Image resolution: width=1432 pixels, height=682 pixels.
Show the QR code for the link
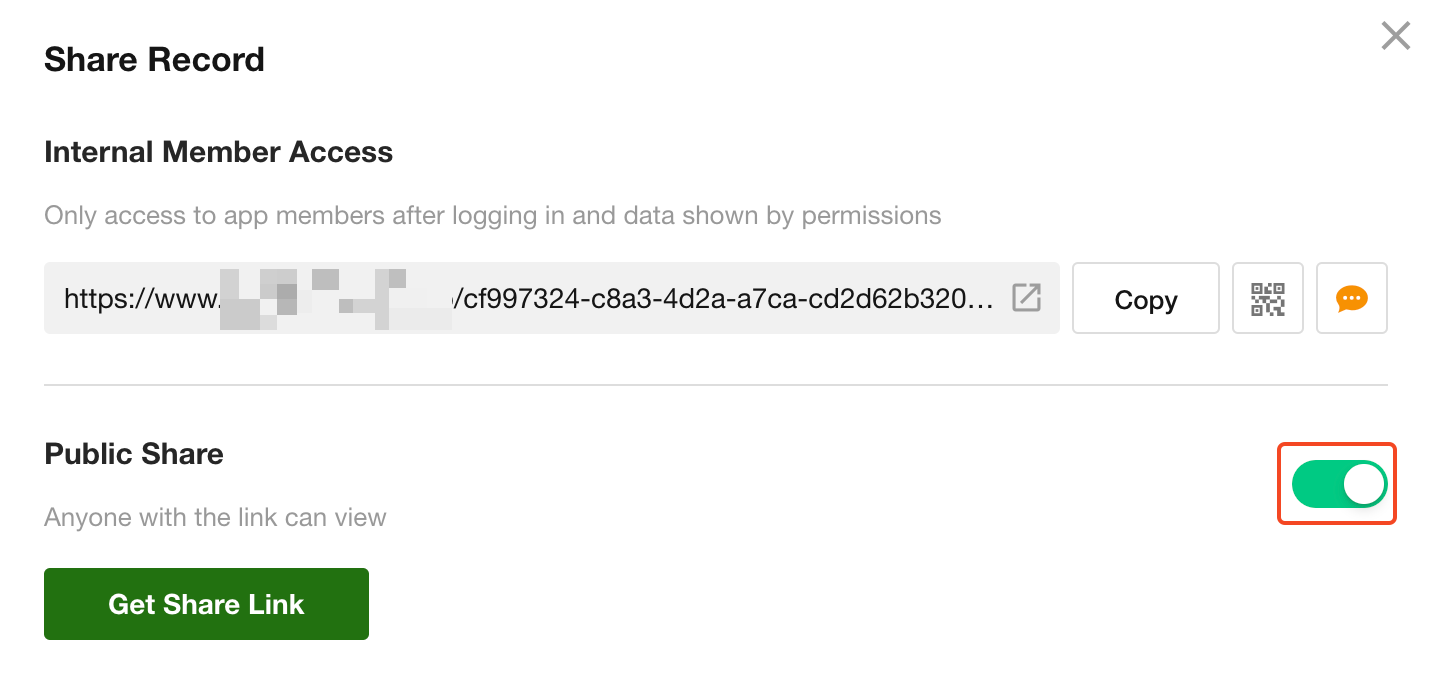click(1268, 299)
